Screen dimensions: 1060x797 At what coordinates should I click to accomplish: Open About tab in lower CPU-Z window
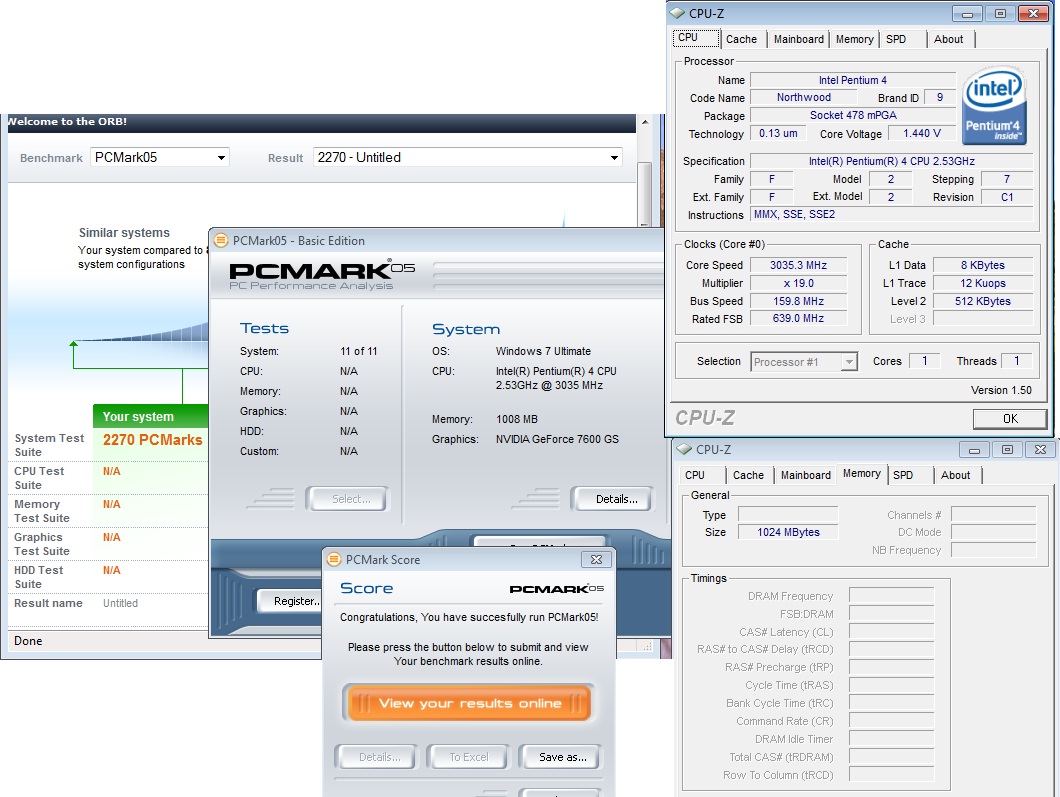[x=955, y=475]
